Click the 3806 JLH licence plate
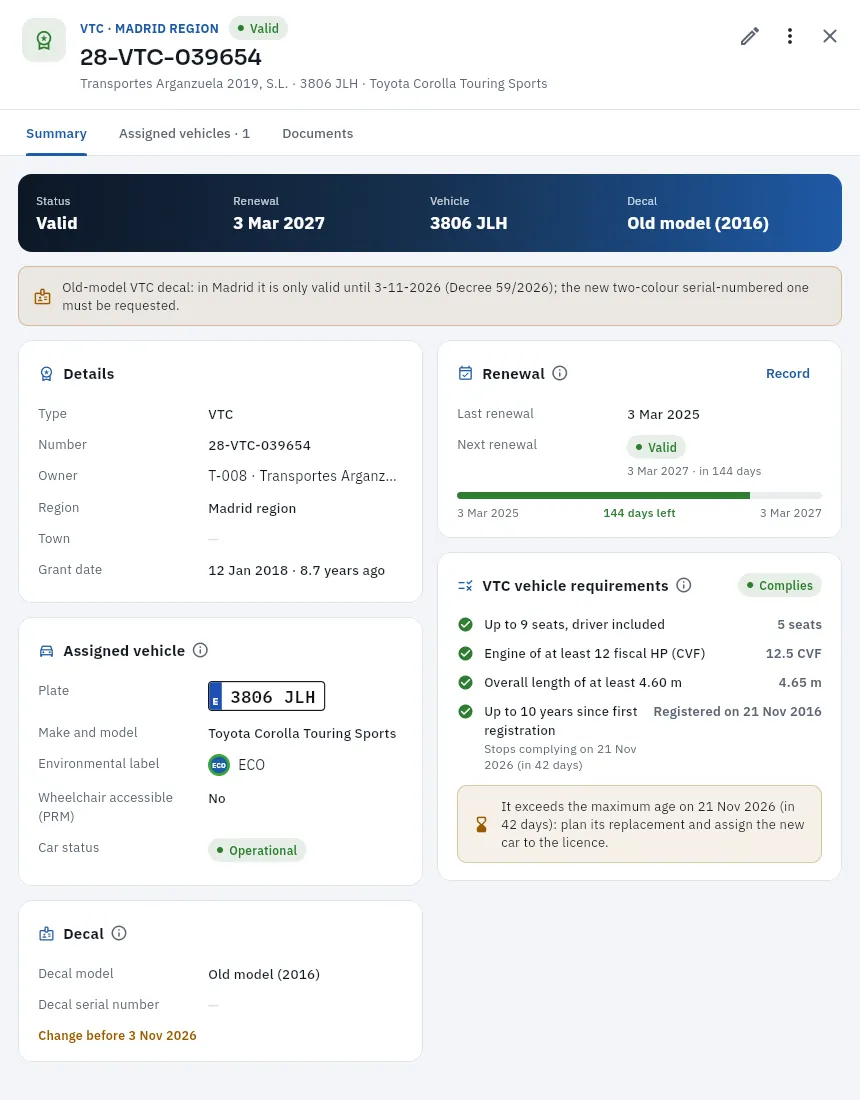This screenshot has width=860, height=1100. (267, 696)
